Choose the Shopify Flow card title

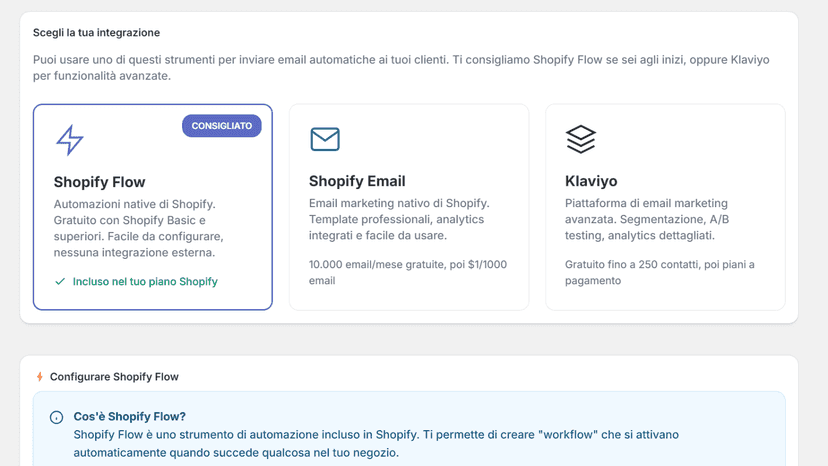pos(99,182)
